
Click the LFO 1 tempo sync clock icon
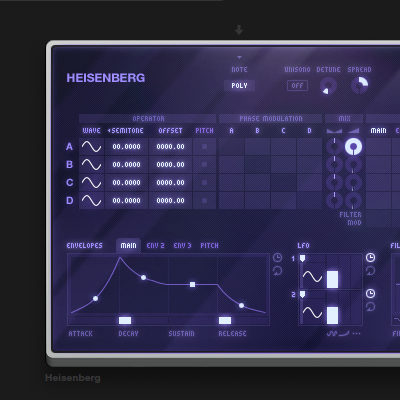tap(370, 257)
